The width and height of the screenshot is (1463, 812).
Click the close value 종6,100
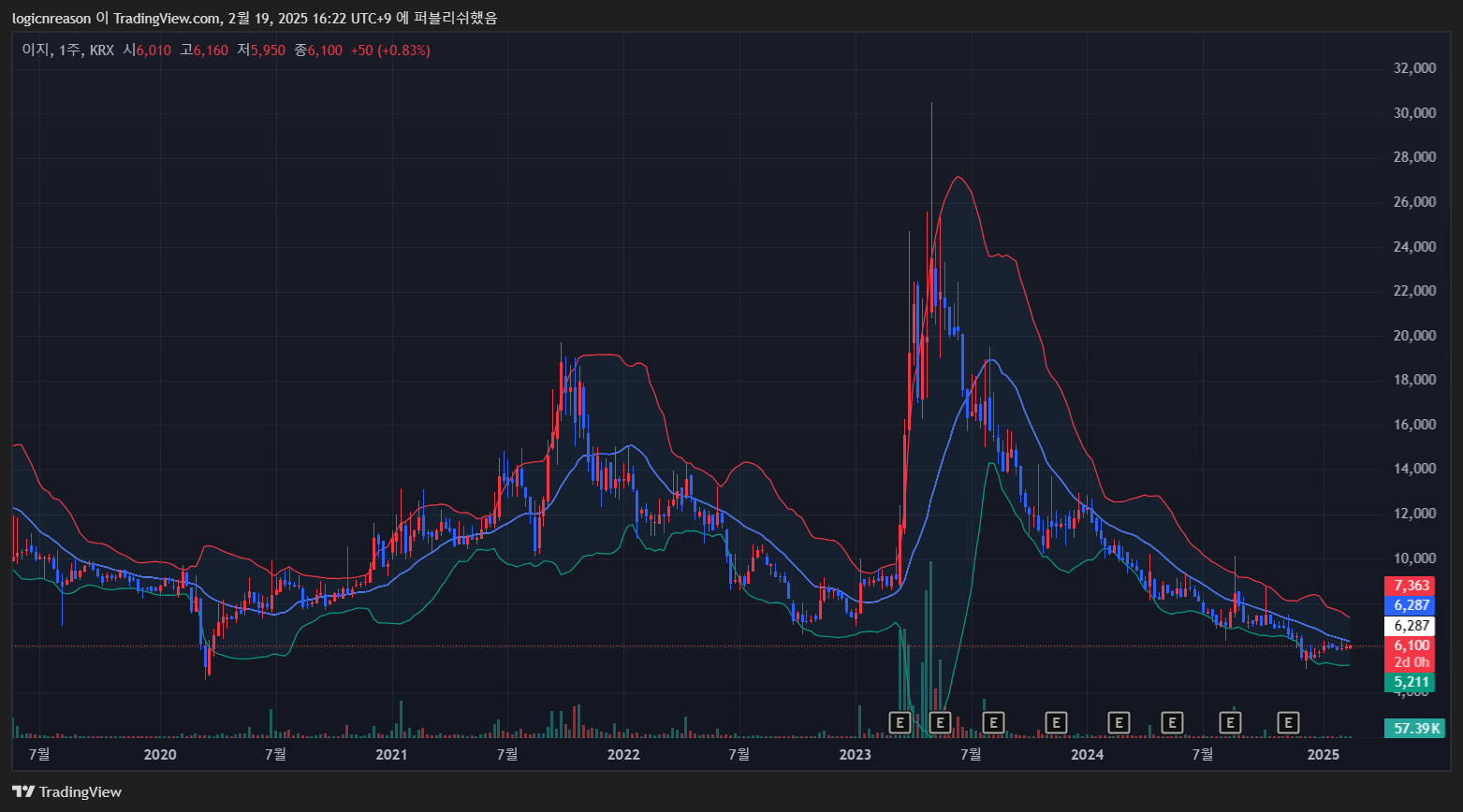coord(318,51)
